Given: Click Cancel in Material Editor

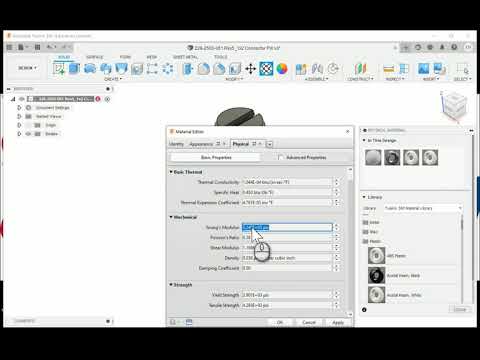Looking at the screenshot, I should coord(309,322).
